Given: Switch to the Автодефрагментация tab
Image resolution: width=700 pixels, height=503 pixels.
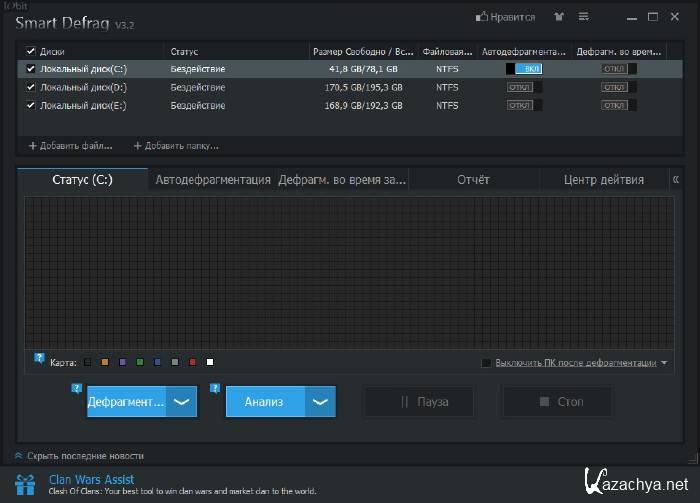Looking at the screenshot, I should (x=213, y=180).
